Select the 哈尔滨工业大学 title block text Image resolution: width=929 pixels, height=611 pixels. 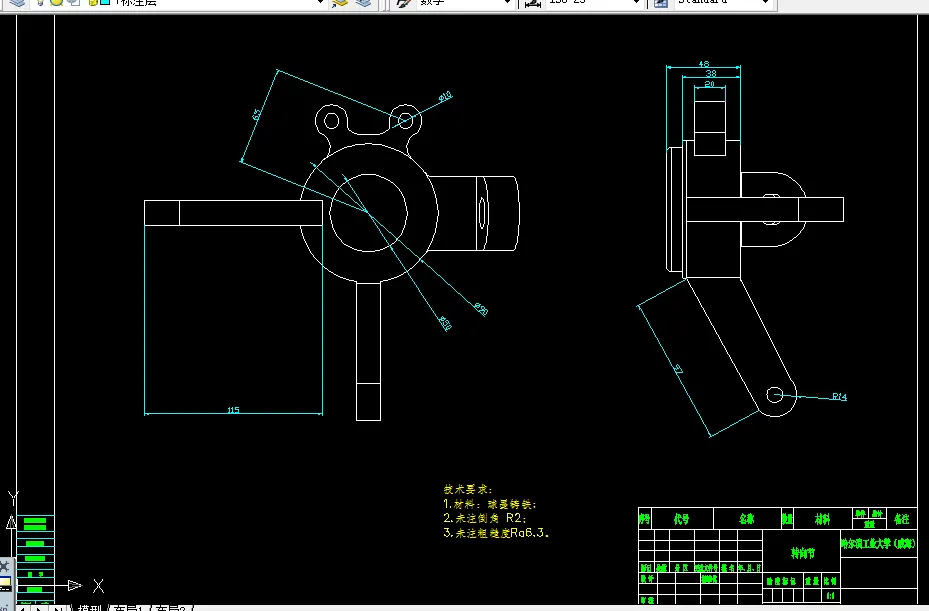tap(878, 543)
